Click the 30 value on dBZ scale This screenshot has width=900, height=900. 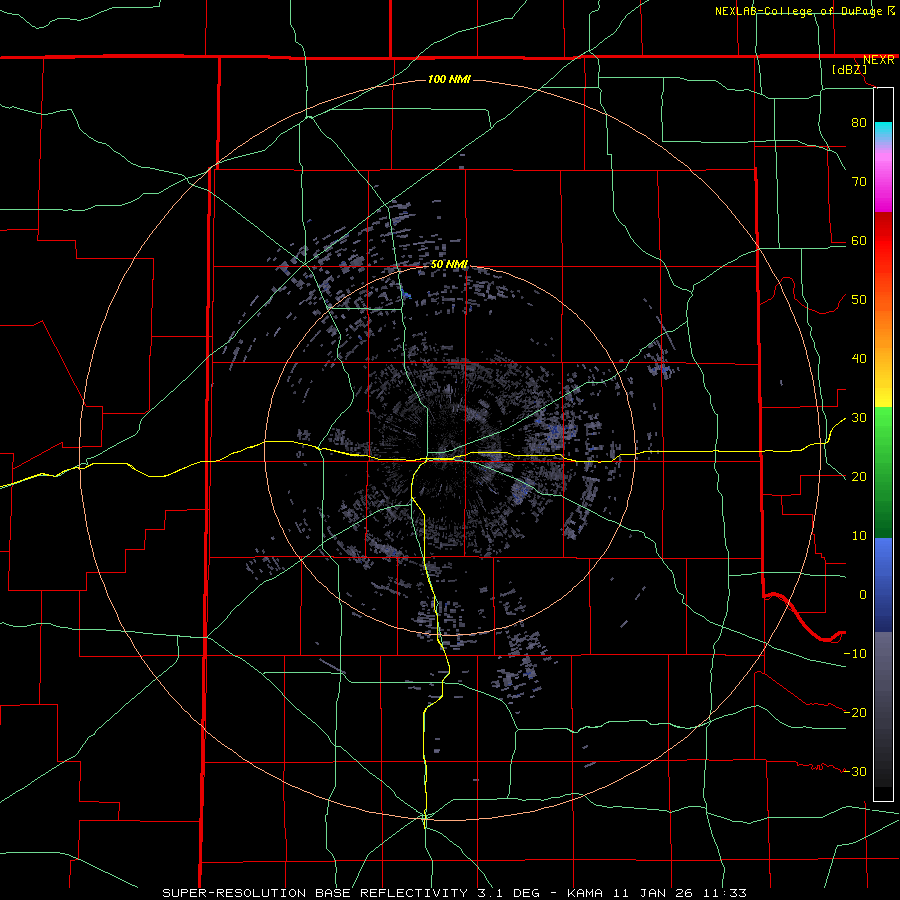pos(859,418)
